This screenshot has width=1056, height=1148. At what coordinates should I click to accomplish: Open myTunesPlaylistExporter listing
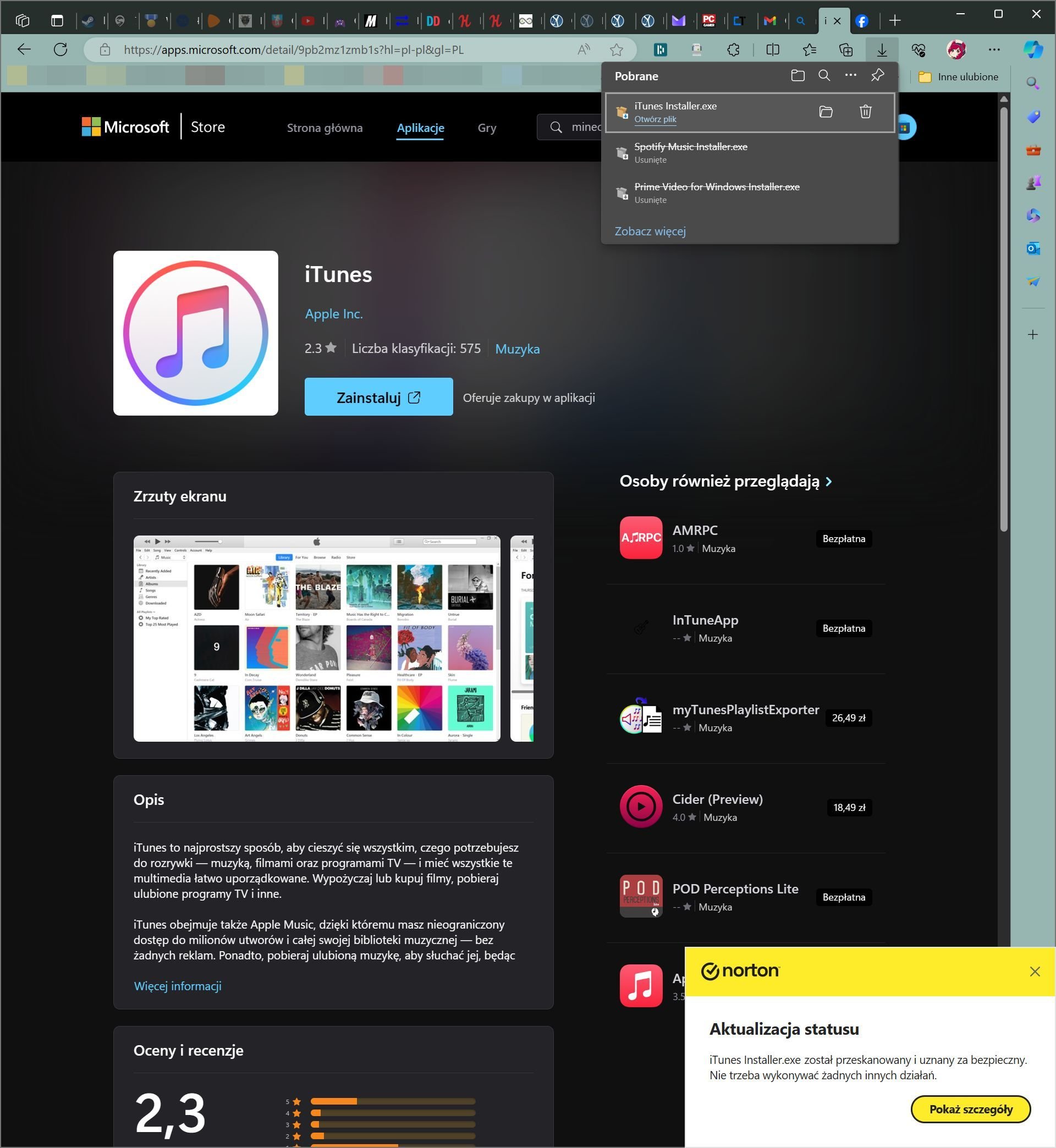click(x=746, y=718)
